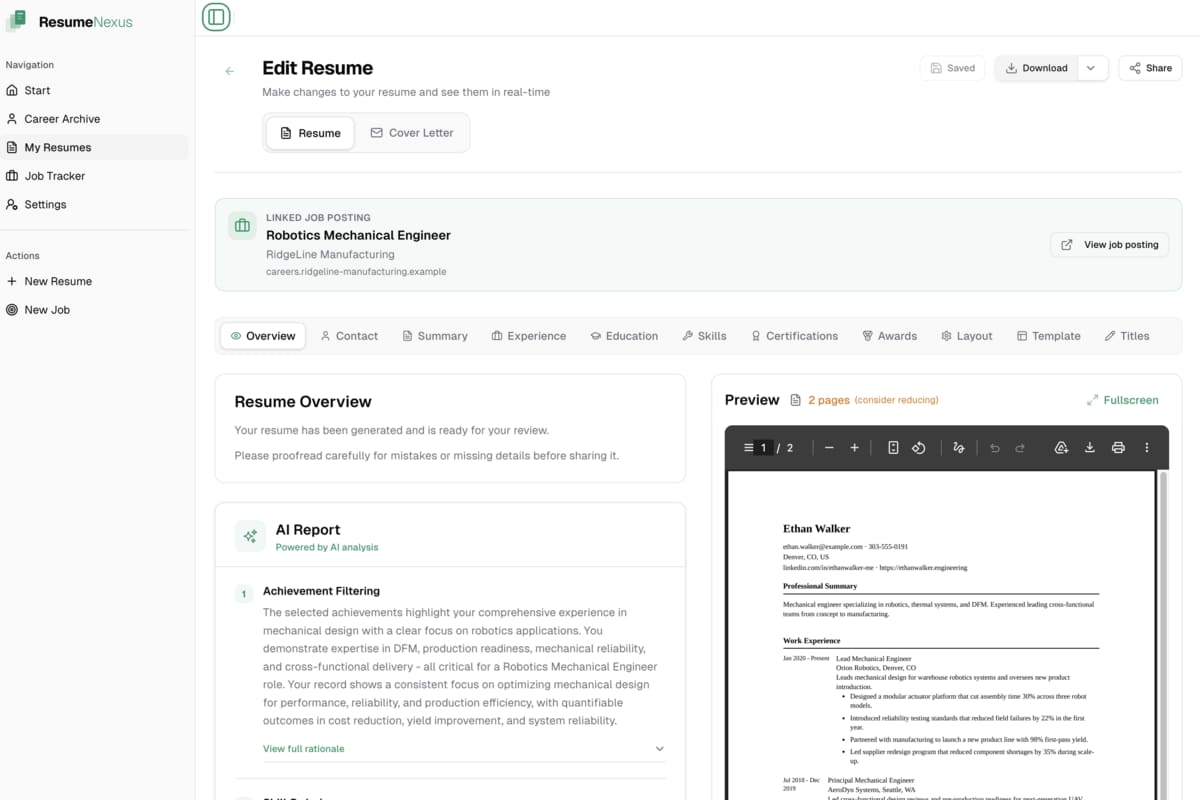Open the preview in Fullscreen
This screenshot has width=1200, height=800.
click(1123, 399)
